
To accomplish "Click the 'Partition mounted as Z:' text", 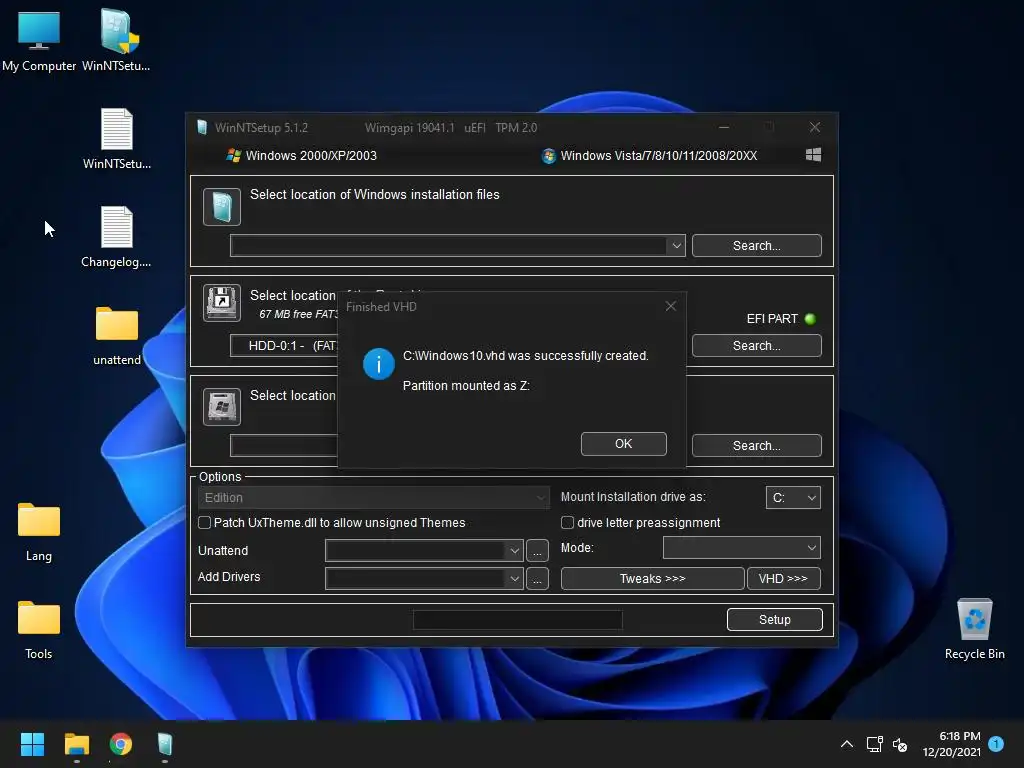I will (466, 386).
